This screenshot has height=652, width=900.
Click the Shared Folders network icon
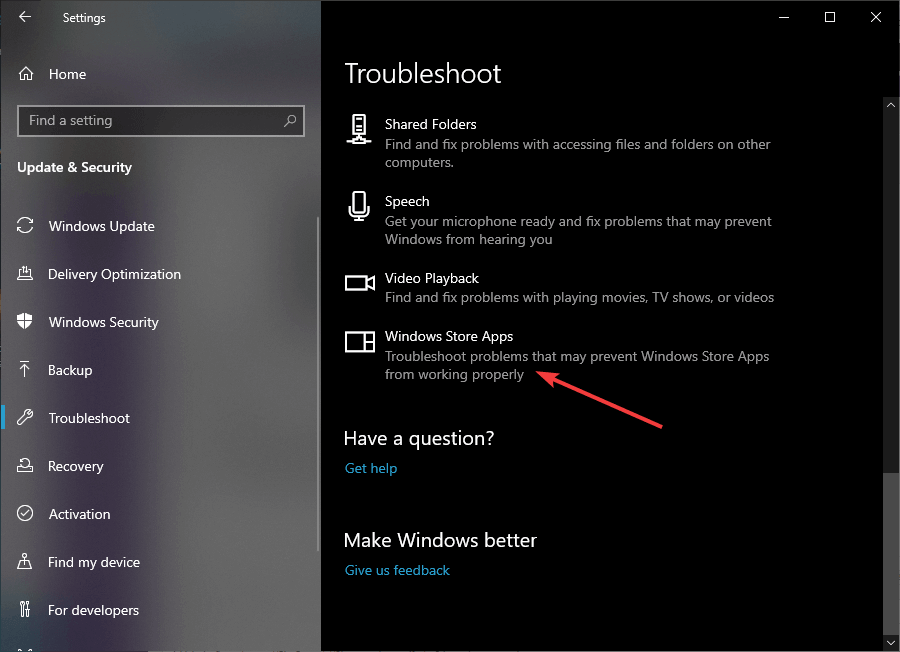pyautogui.click(x=359, y=129)
